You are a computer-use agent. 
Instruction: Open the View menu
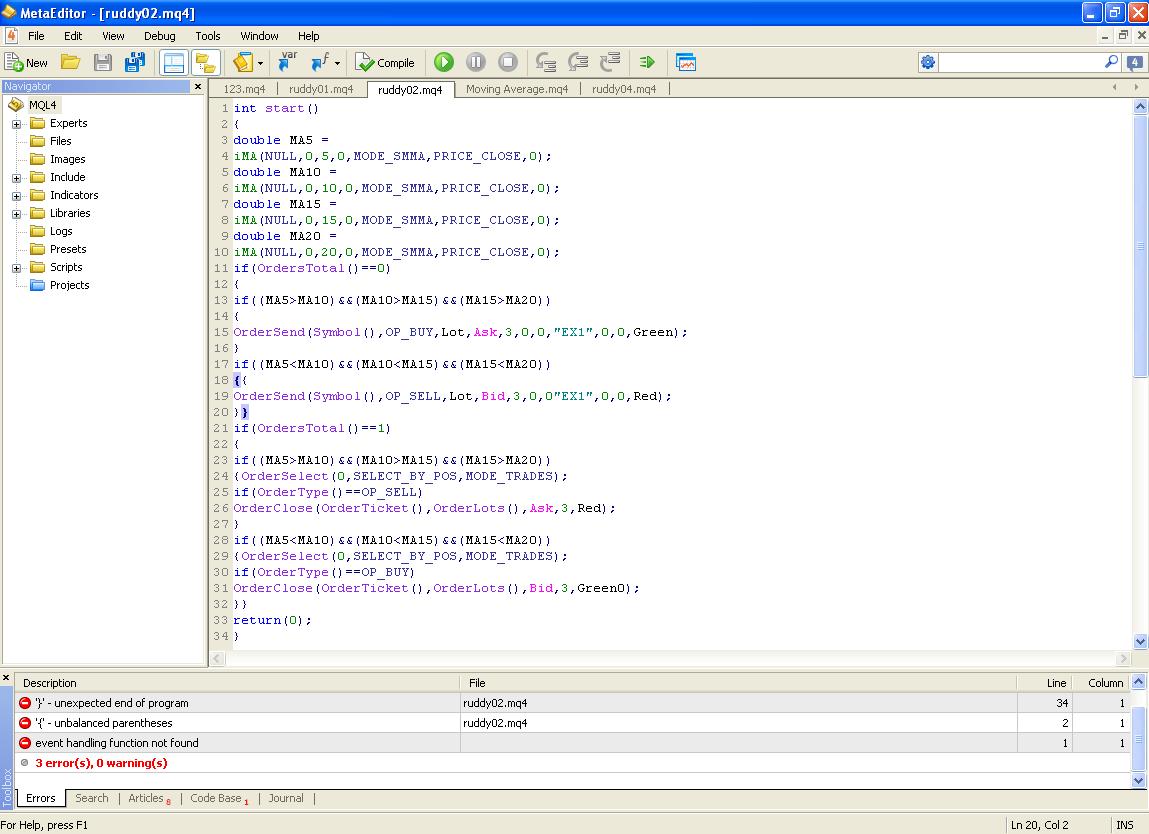(x=113, y=36)
